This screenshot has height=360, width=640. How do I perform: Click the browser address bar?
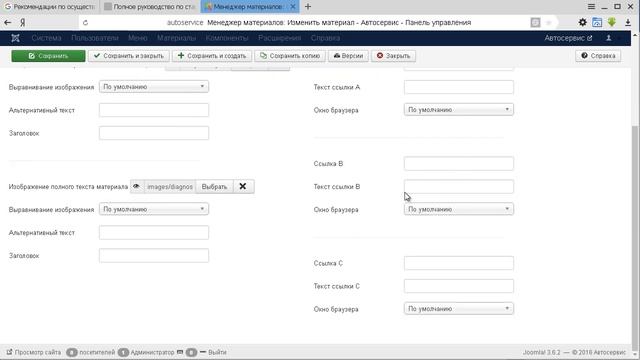(318, 22)
